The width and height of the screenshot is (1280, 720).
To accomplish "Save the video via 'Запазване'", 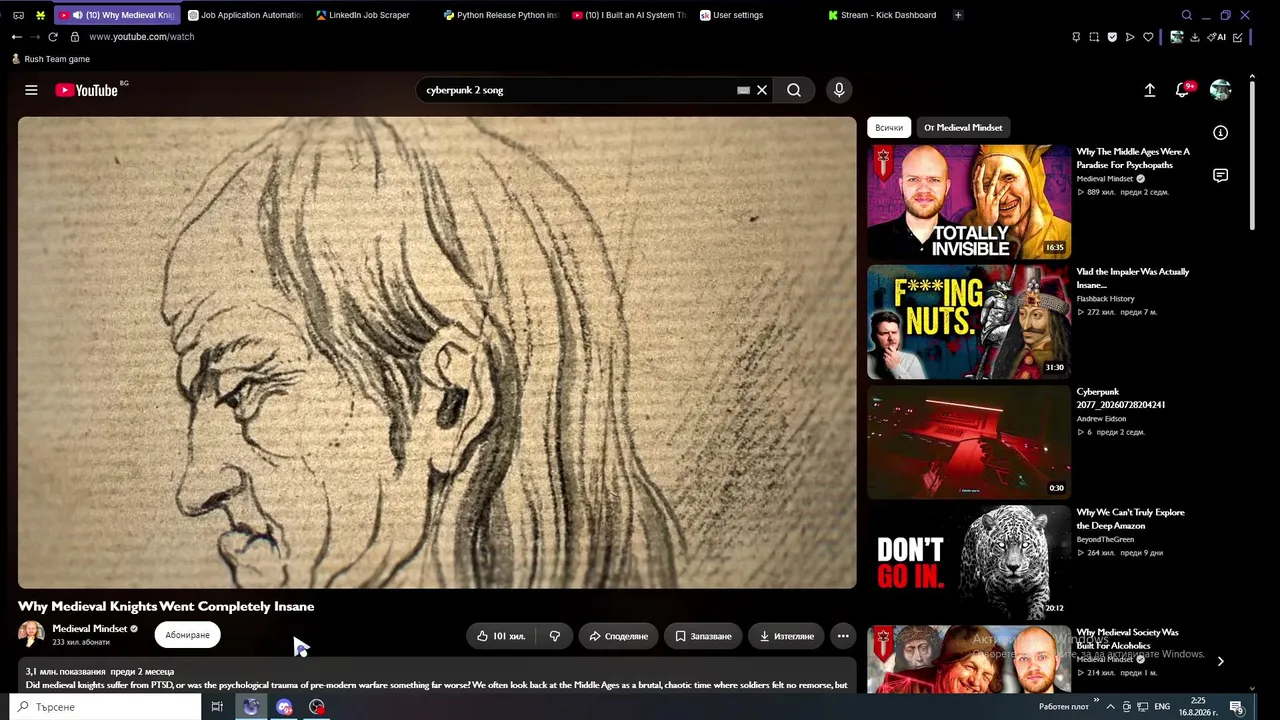I will click(x=703, y=636).
